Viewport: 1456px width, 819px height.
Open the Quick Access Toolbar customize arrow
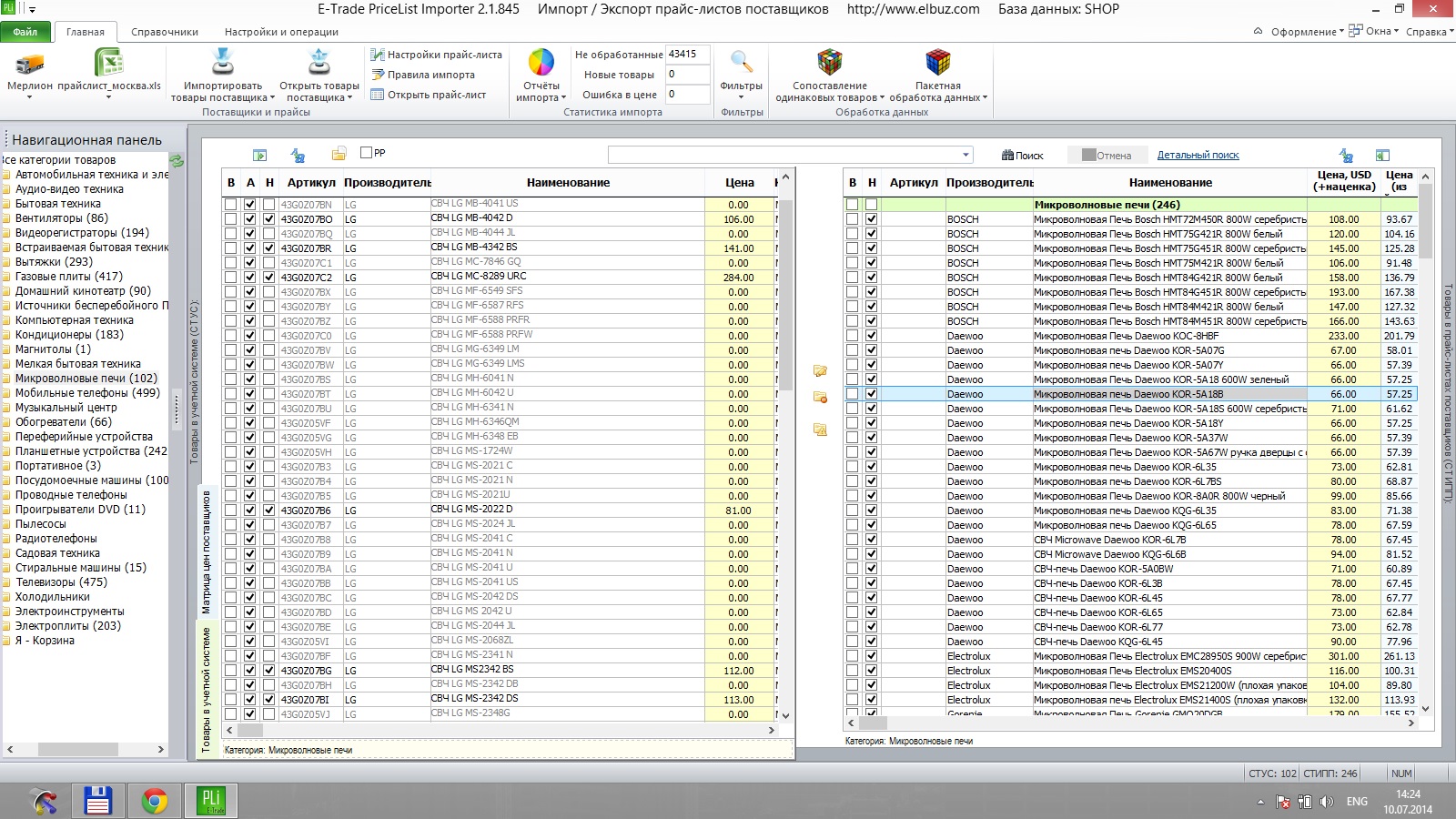33,9
